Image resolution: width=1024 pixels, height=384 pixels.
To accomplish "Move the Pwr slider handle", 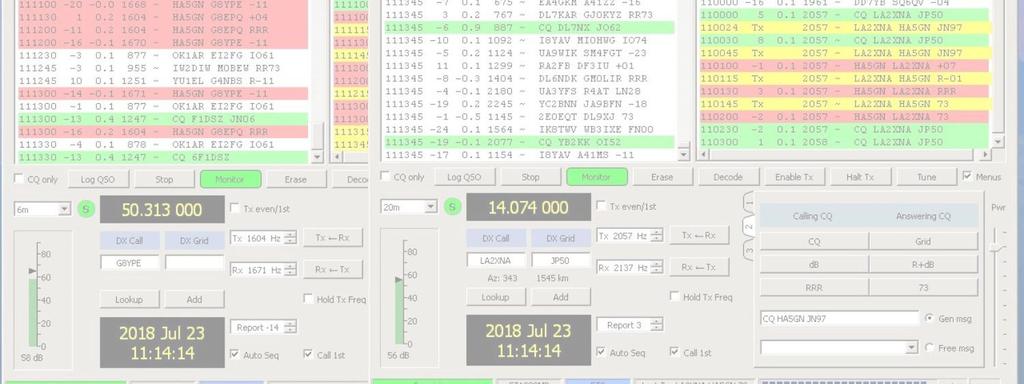I will point(996,248).
